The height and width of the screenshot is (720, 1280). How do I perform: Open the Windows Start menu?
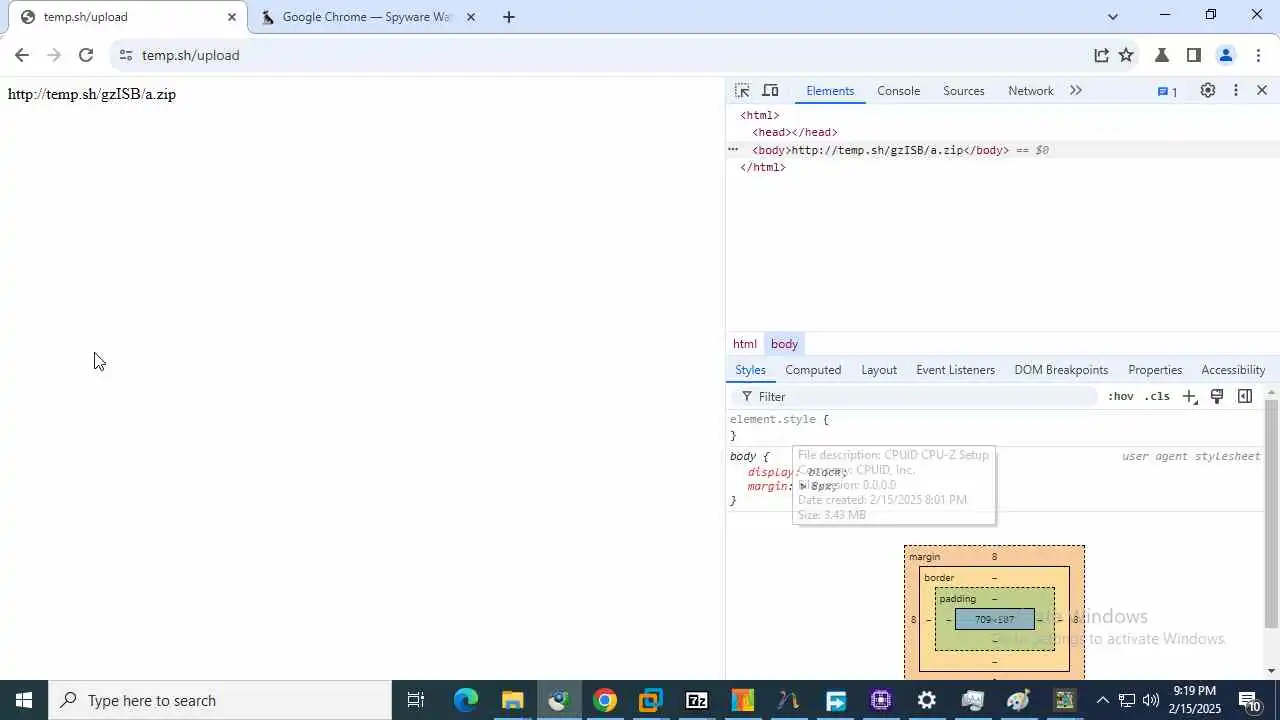pos(24,700)
